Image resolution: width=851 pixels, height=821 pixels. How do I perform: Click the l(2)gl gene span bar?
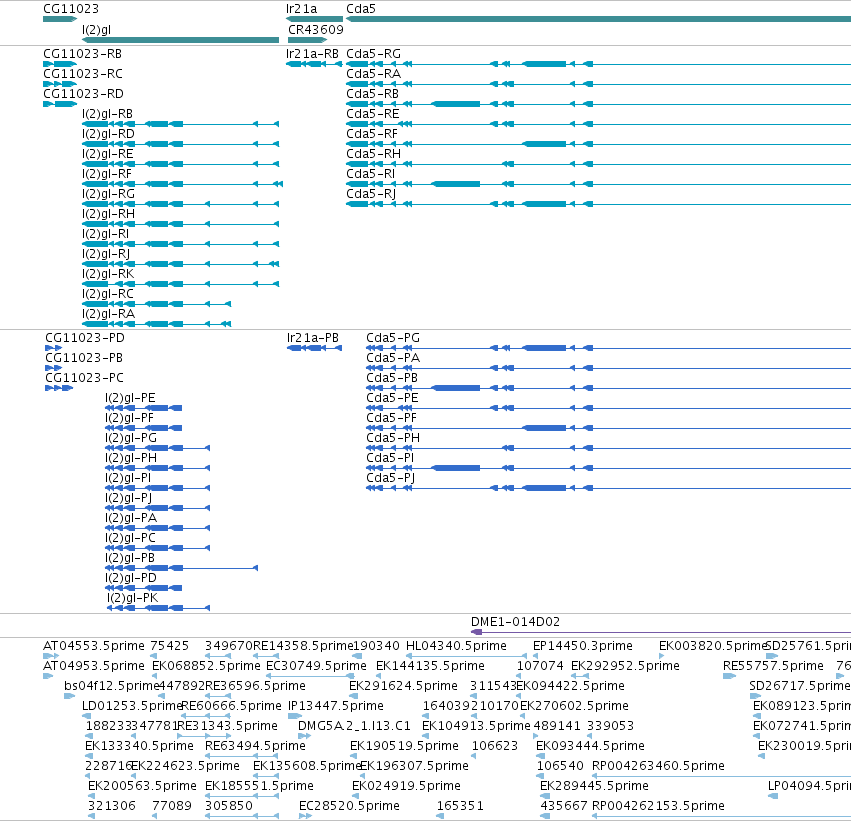(x=180, y=40)
